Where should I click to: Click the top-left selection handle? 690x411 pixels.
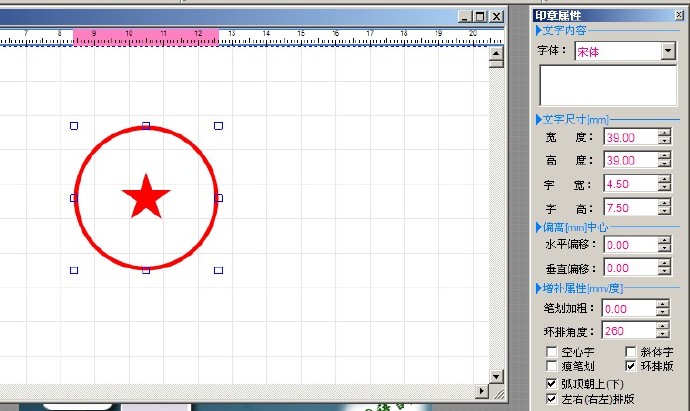[x=74, y=126]
